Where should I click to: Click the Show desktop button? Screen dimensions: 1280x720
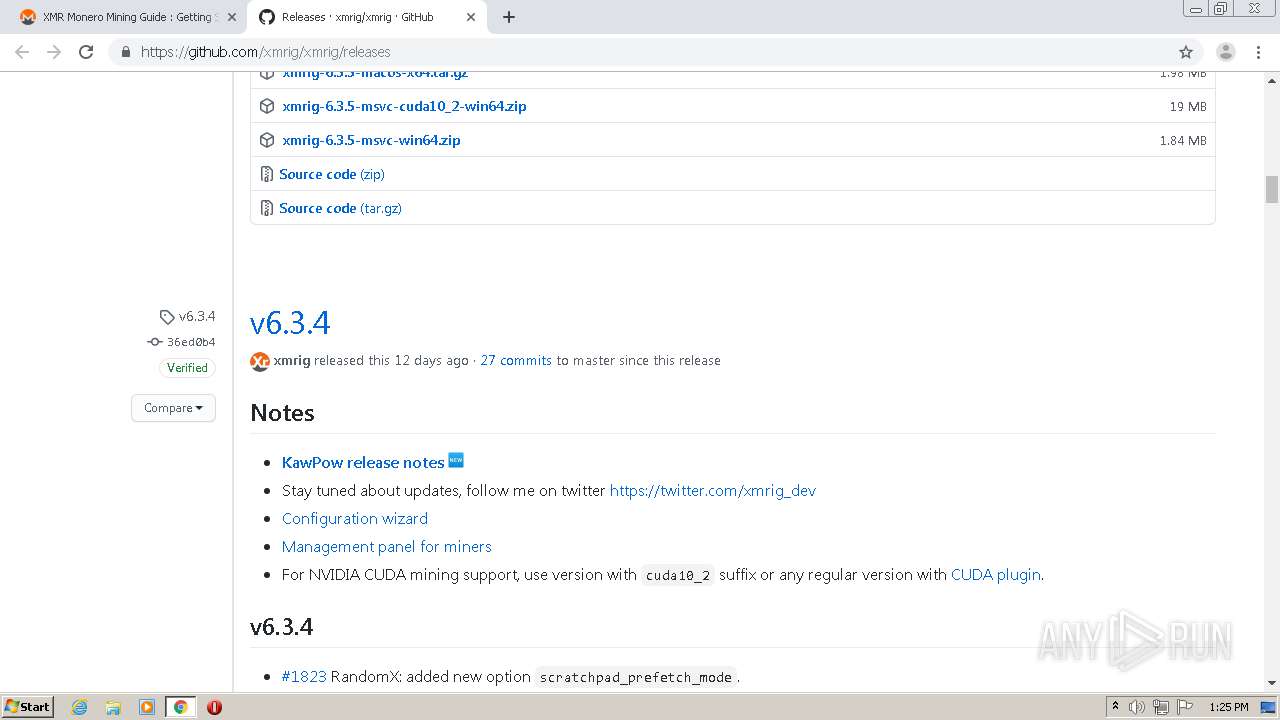point(1269,707)
